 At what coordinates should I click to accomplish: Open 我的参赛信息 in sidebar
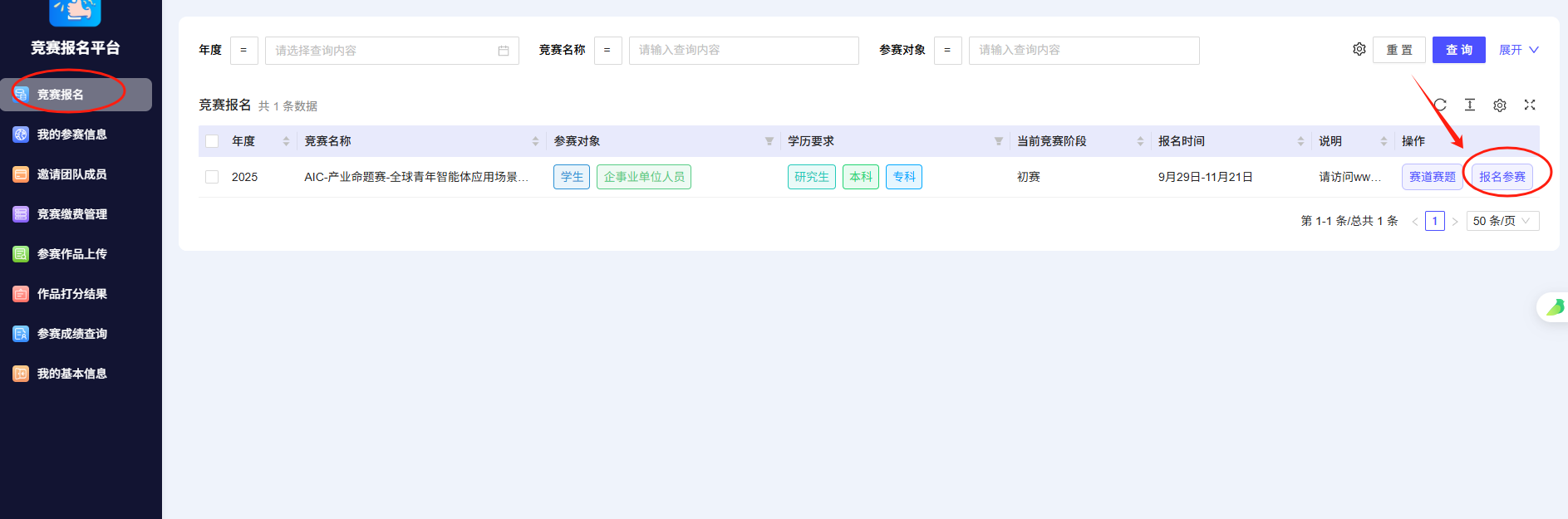point(72,135)
